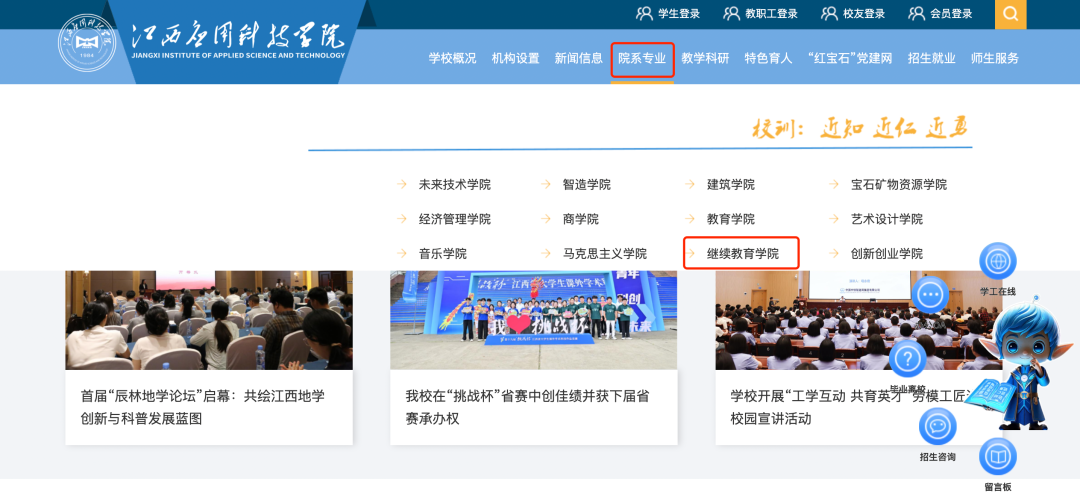Click the 学生登录 login link
Screen dimensions: 1080x500
tap(678, 14)
